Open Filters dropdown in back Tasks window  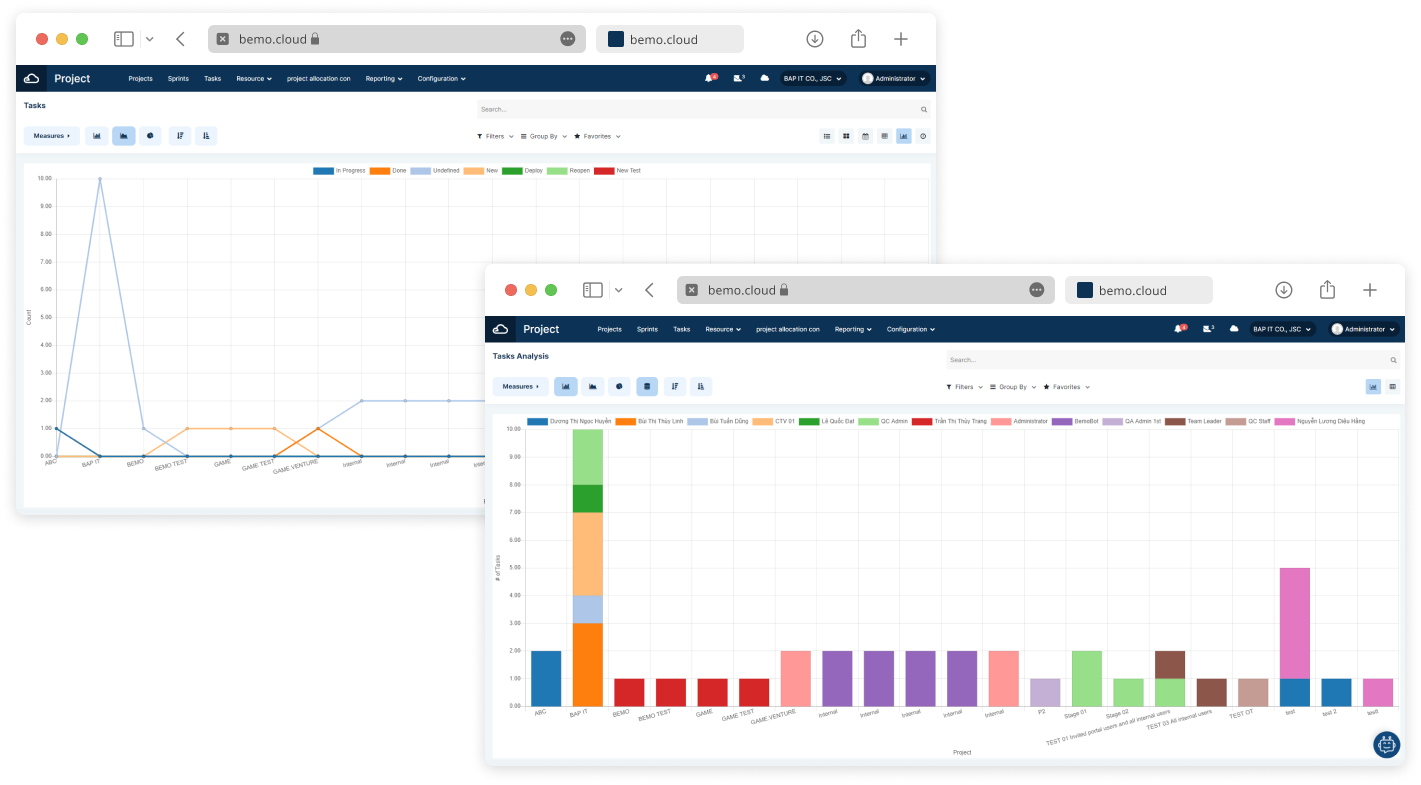pos(495,136)
